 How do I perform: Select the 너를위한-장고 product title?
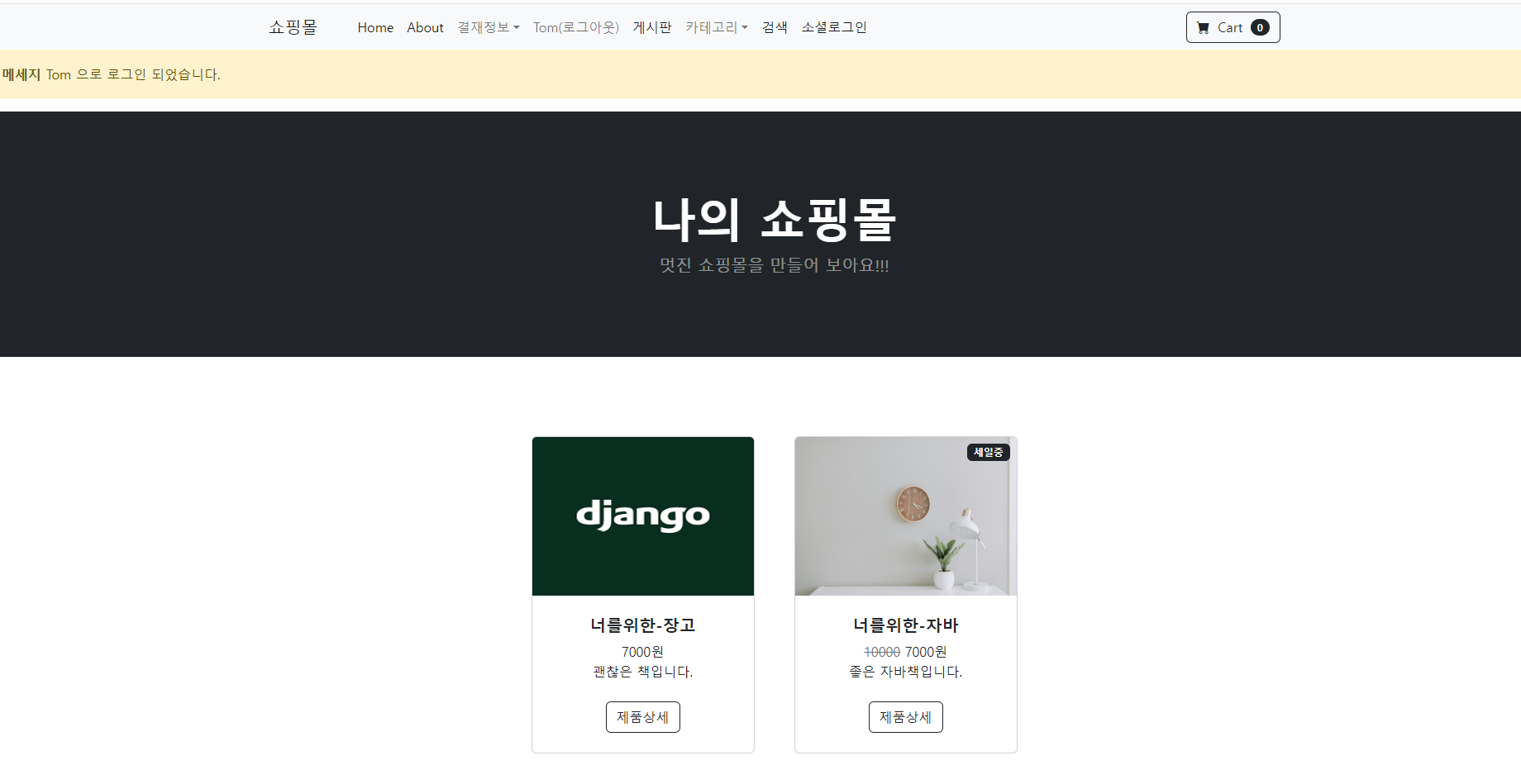click(x=643, y=625)
